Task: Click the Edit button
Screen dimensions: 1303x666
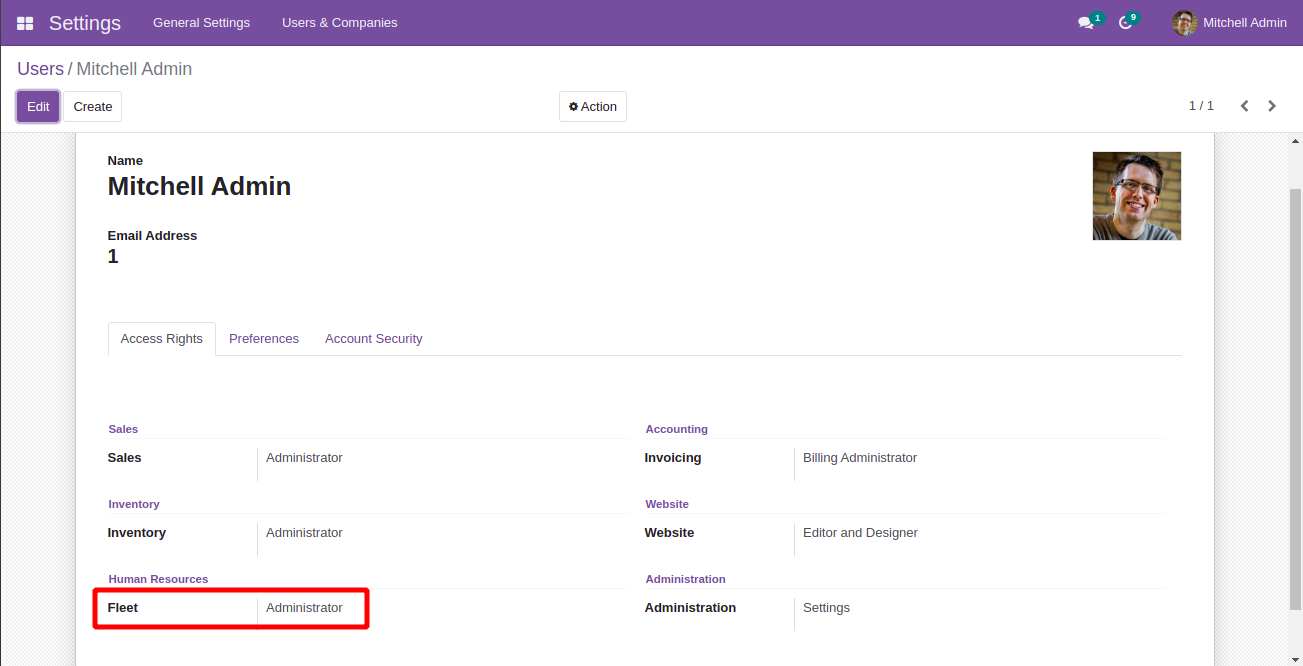Action: [38, 107]
